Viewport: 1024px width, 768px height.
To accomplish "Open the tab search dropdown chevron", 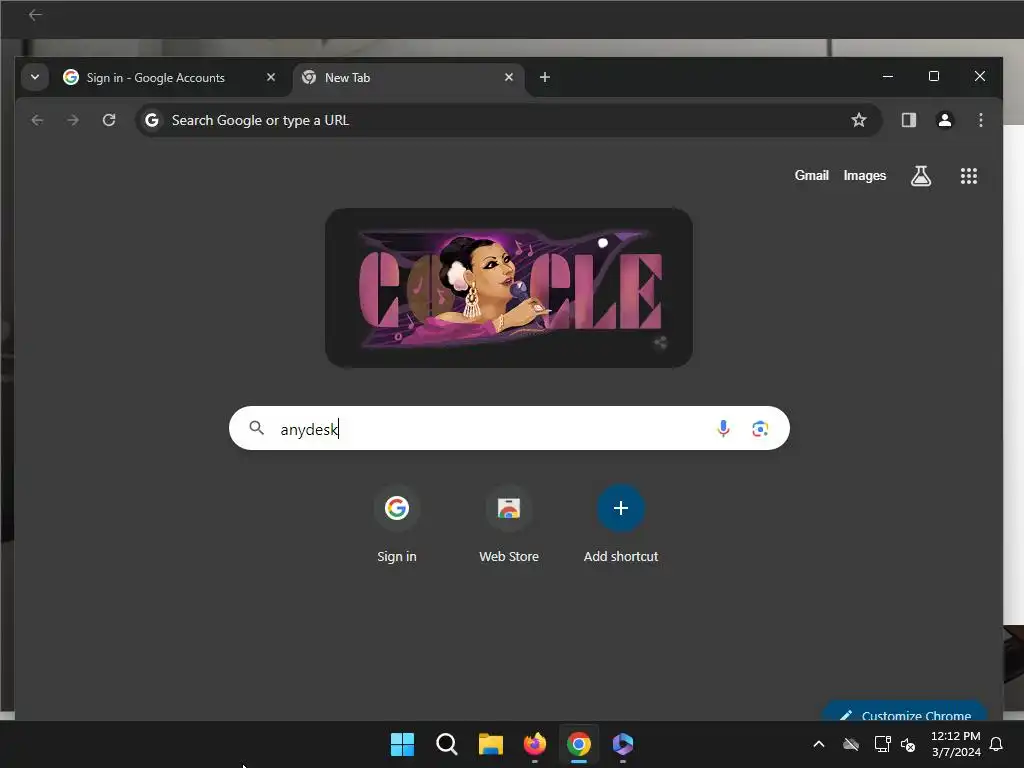I will tap(35, 77).
